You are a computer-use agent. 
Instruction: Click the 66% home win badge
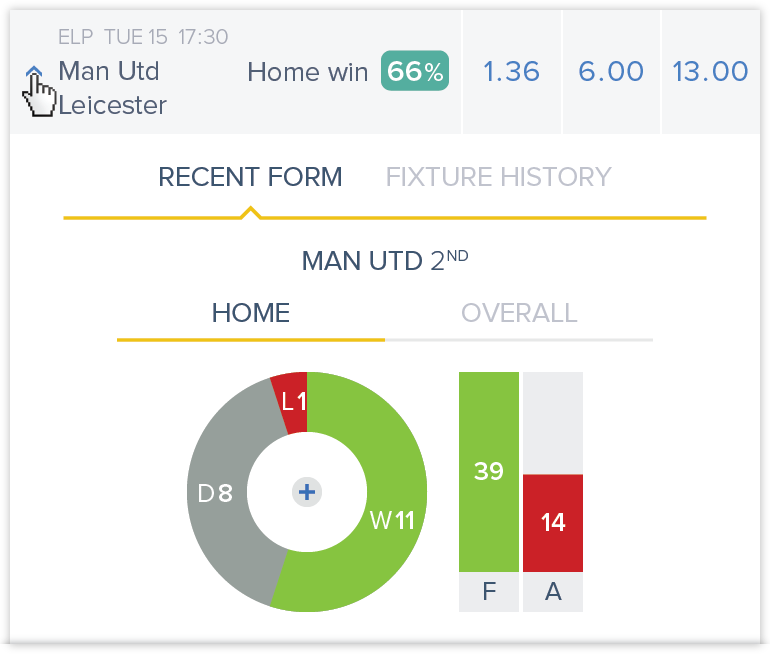(415, 71)
